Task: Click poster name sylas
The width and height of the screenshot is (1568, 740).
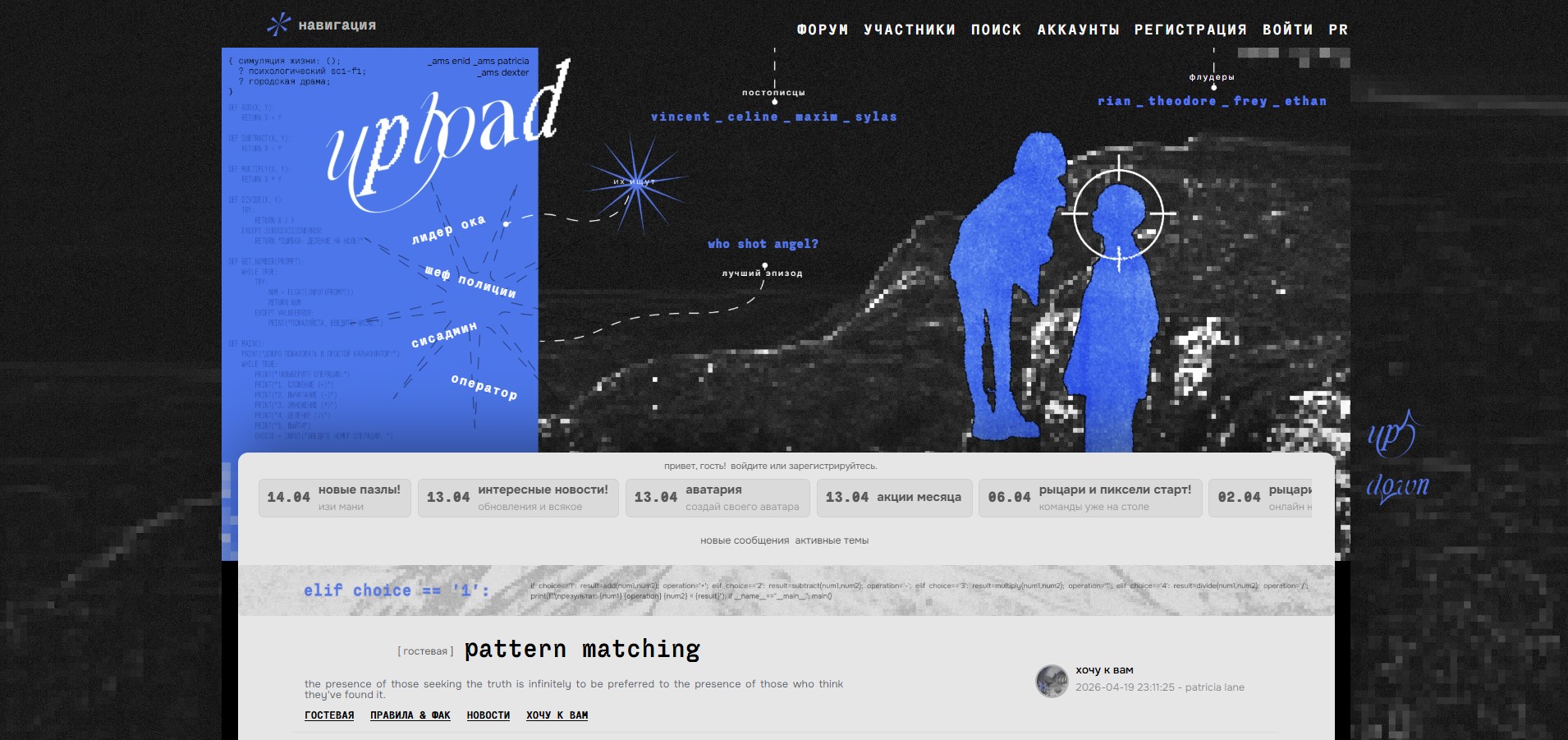Action: 876,117
